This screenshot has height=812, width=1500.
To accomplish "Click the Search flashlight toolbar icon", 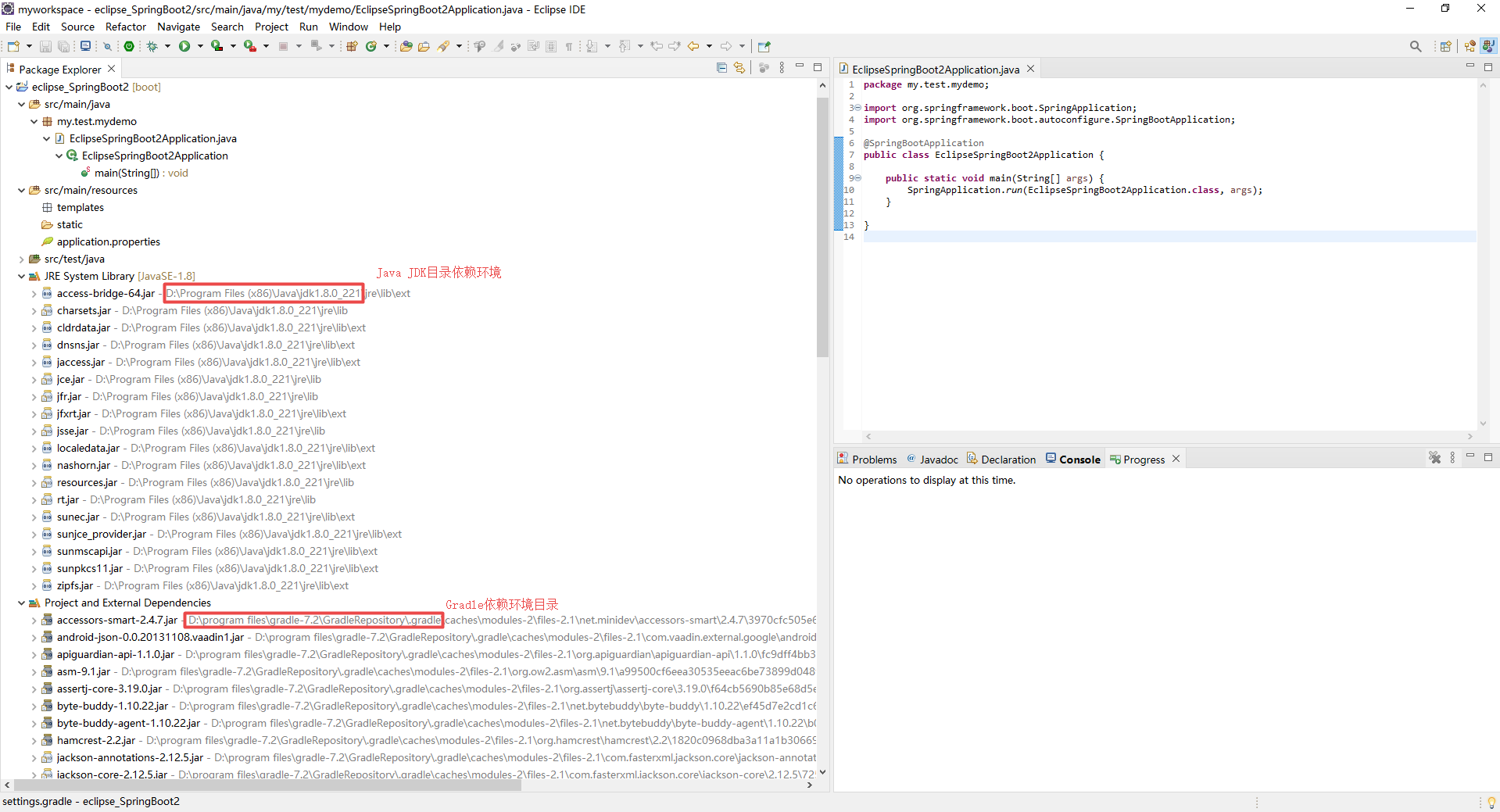I will point(443,46).
